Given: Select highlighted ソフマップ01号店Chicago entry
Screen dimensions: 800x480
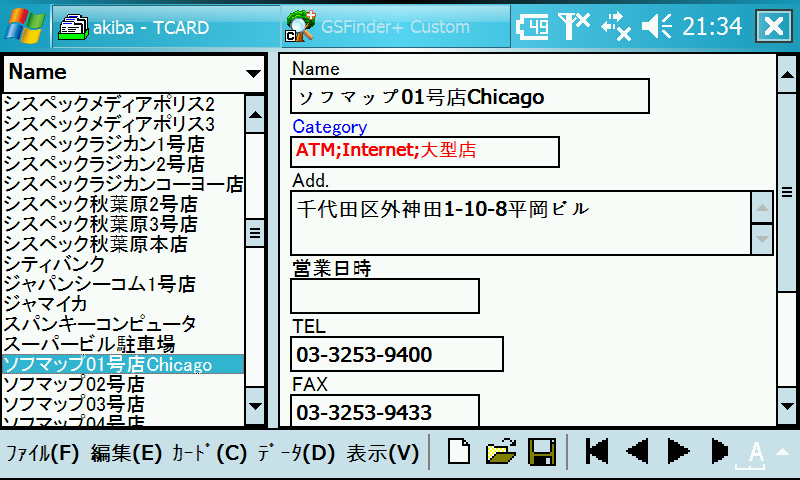Looking at the screenshot, I should [123, 364].
